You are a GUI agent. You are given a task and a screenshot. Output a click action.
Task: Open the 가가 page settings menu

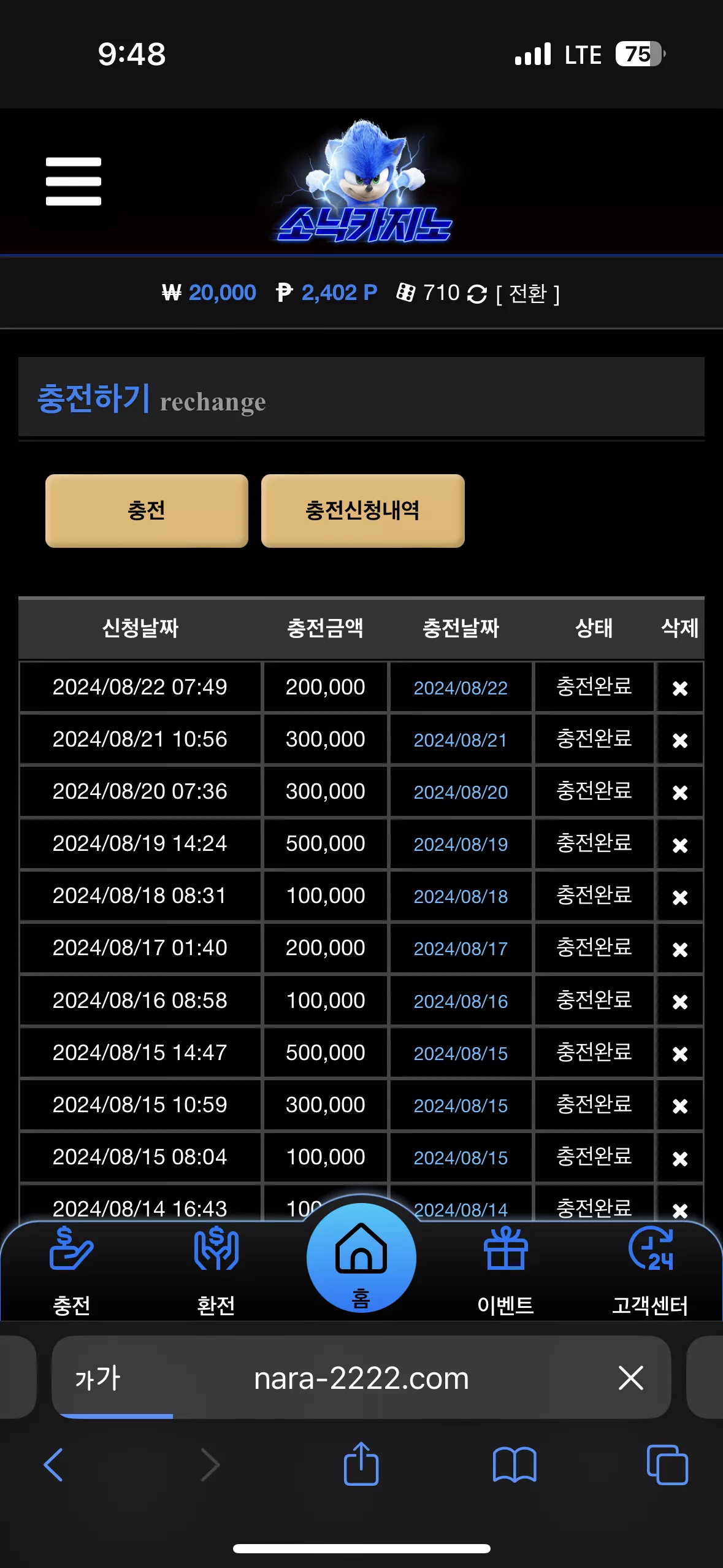coord(98,1378)
